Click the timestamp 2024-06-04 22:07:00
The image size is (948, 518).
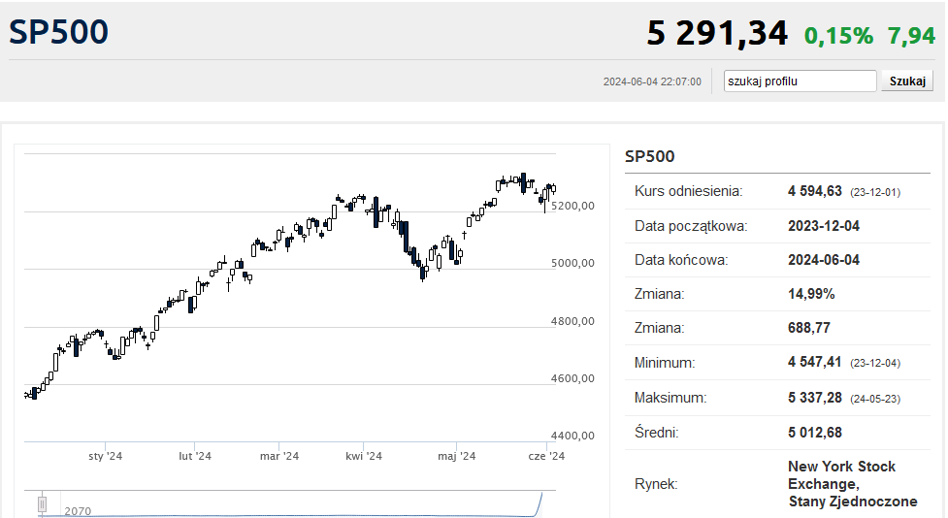click(652, 82)
